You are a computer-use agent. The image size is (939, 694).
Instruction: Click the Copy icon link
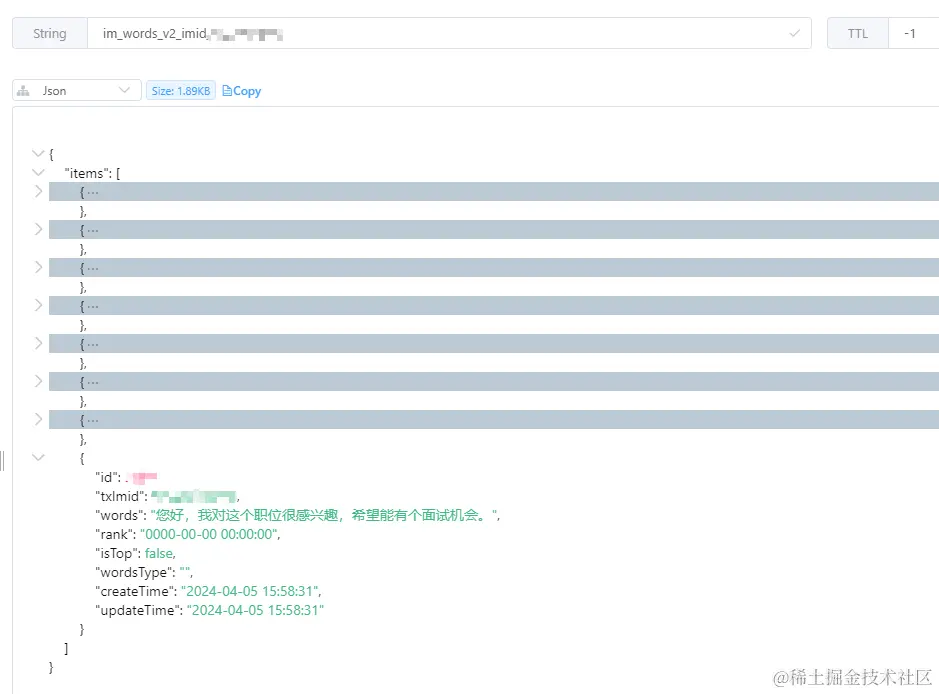pyautogui.click(x=241, y=91)
